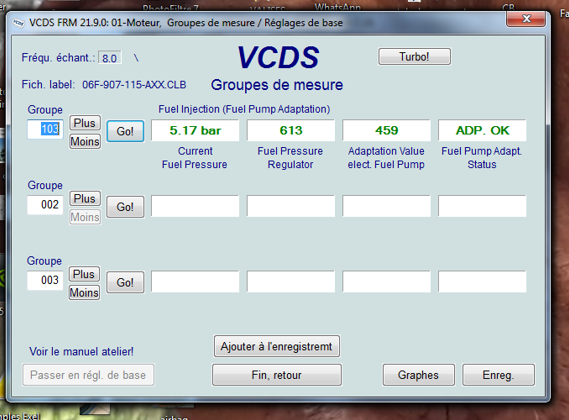Click the Fuel Pressure Regulator label
The image size is (569, 420).
point(290,158)
